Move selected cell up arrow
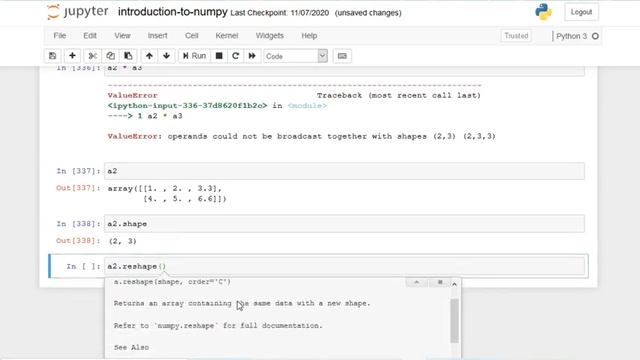Viewport: 640px width, 360px height. [x=149, y=56]
